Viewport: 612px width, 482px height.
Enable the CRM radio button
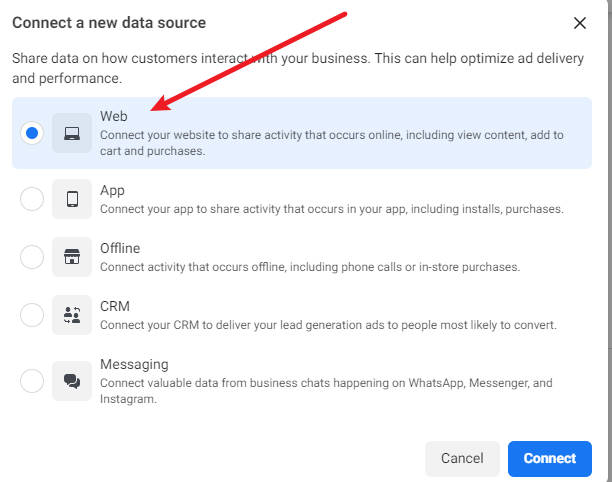(x=32, y=315)
